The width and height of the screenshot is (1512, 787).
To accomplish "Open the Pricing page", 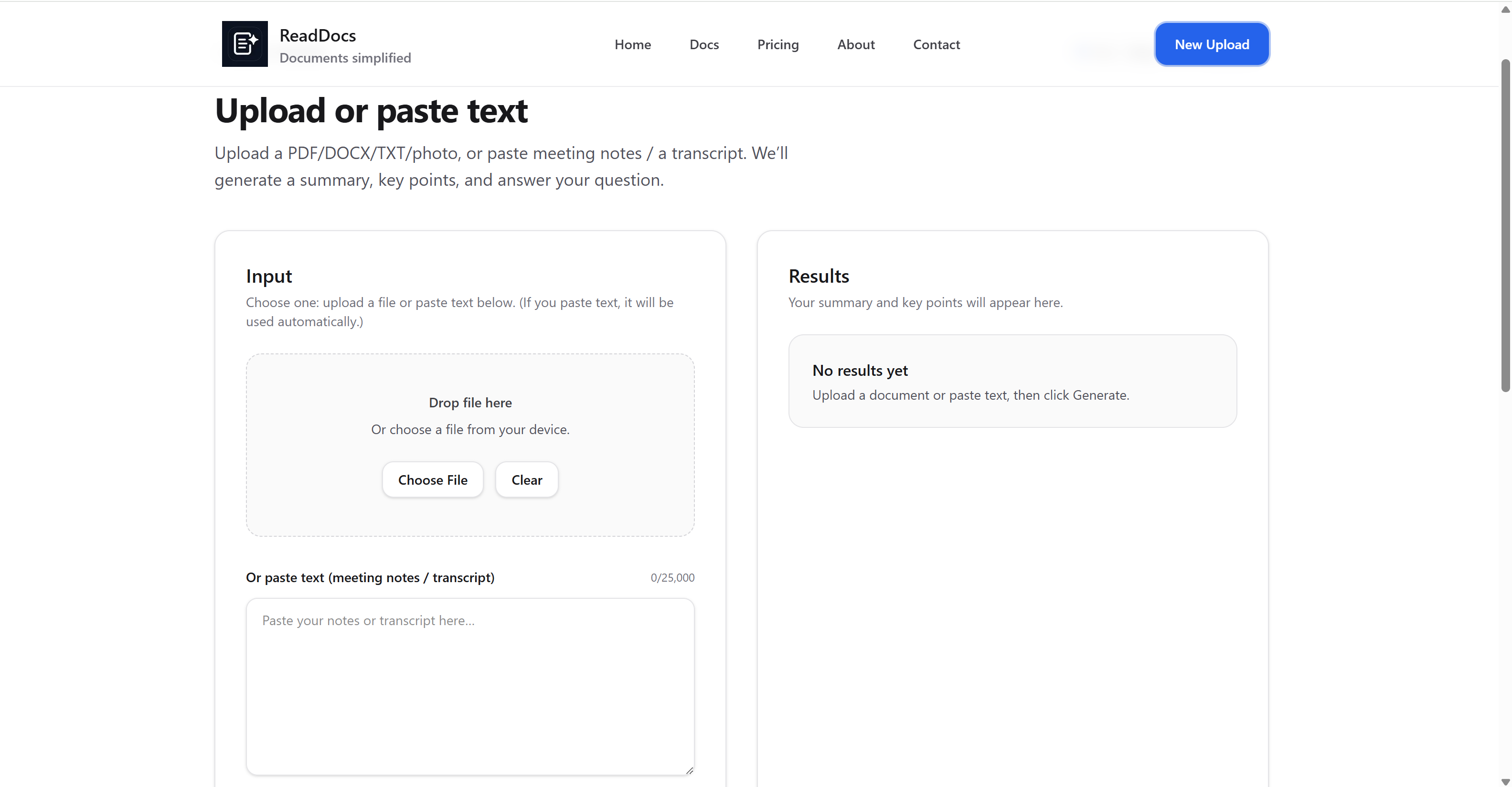I will click(777, 44).
